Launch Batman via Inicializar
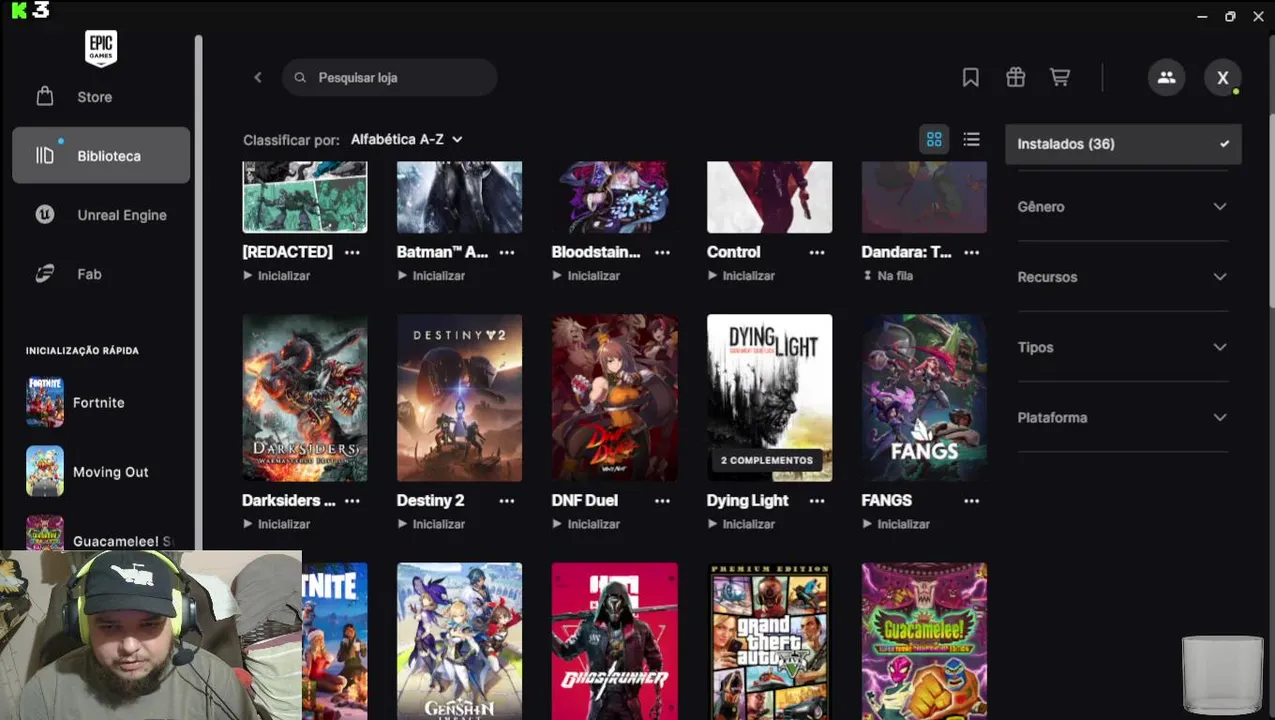 [x=432, y=275]
